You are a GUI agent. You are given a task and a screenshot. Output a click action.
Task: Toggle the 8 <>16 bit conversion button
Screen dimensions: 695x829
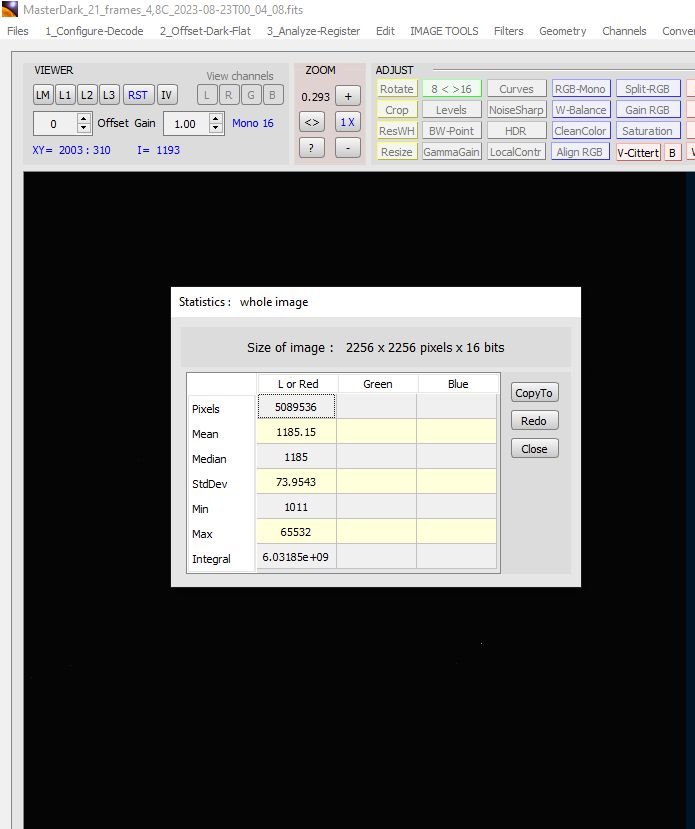pyautogui.click(x=451, y=89)
